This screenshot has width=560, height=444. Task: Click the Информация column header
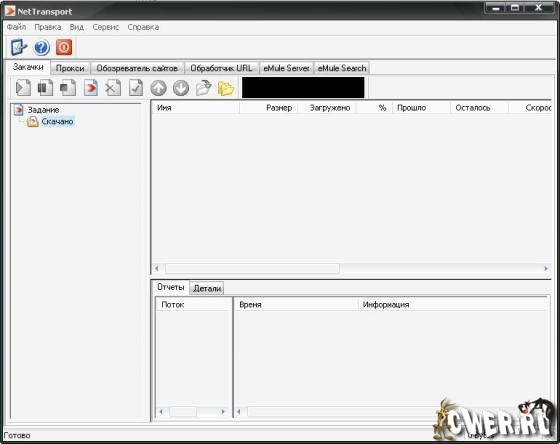click(x=452, y=305)
